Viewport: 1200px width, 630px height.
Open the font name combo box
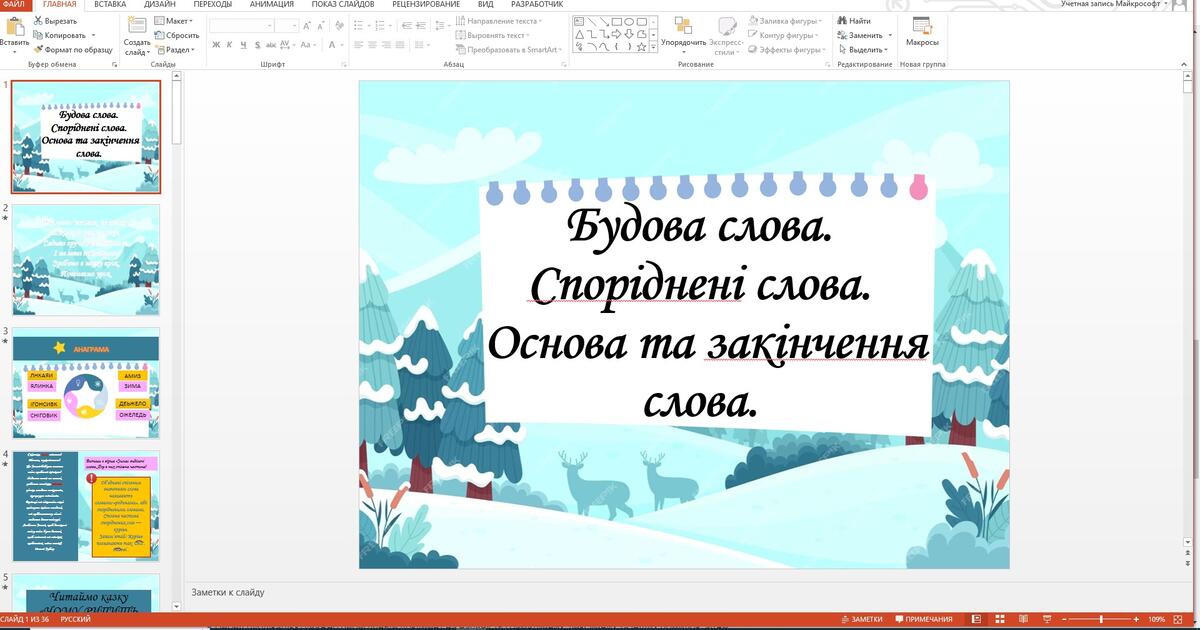[x=241, y=26]
